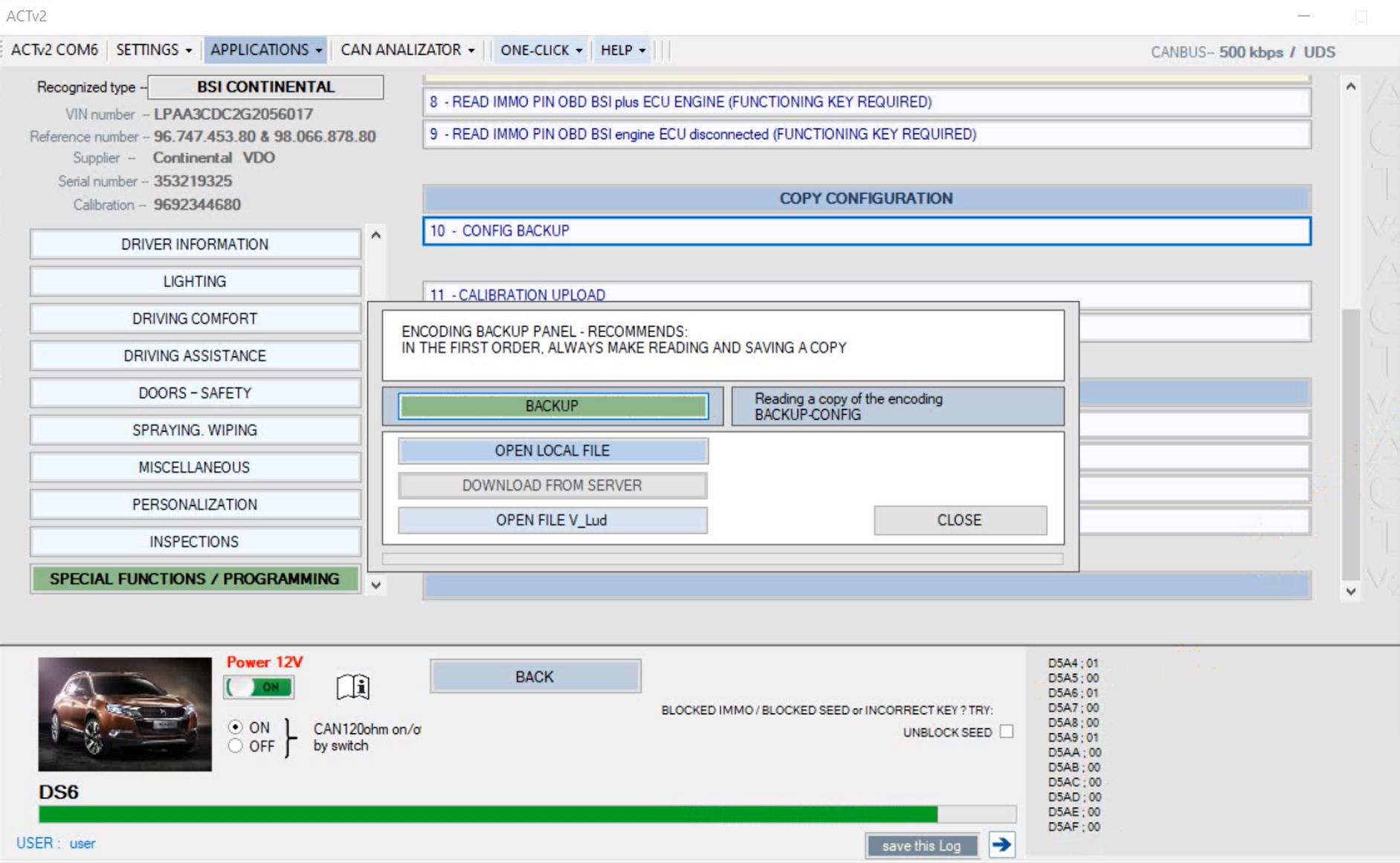Viewport: 1400px width, 863px height.
Task: Open DOORS – SAFETY category
Action: 195,393
